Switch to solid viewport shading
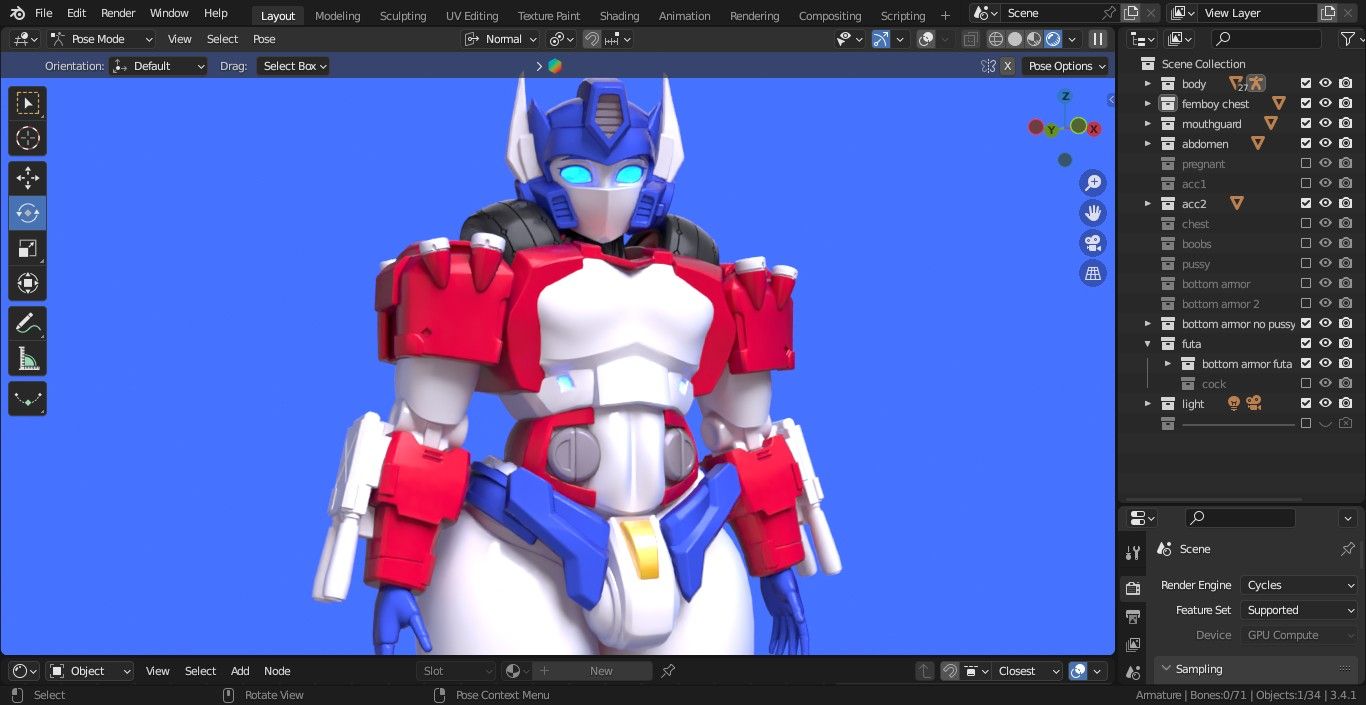 click(x=1015, y=39)
